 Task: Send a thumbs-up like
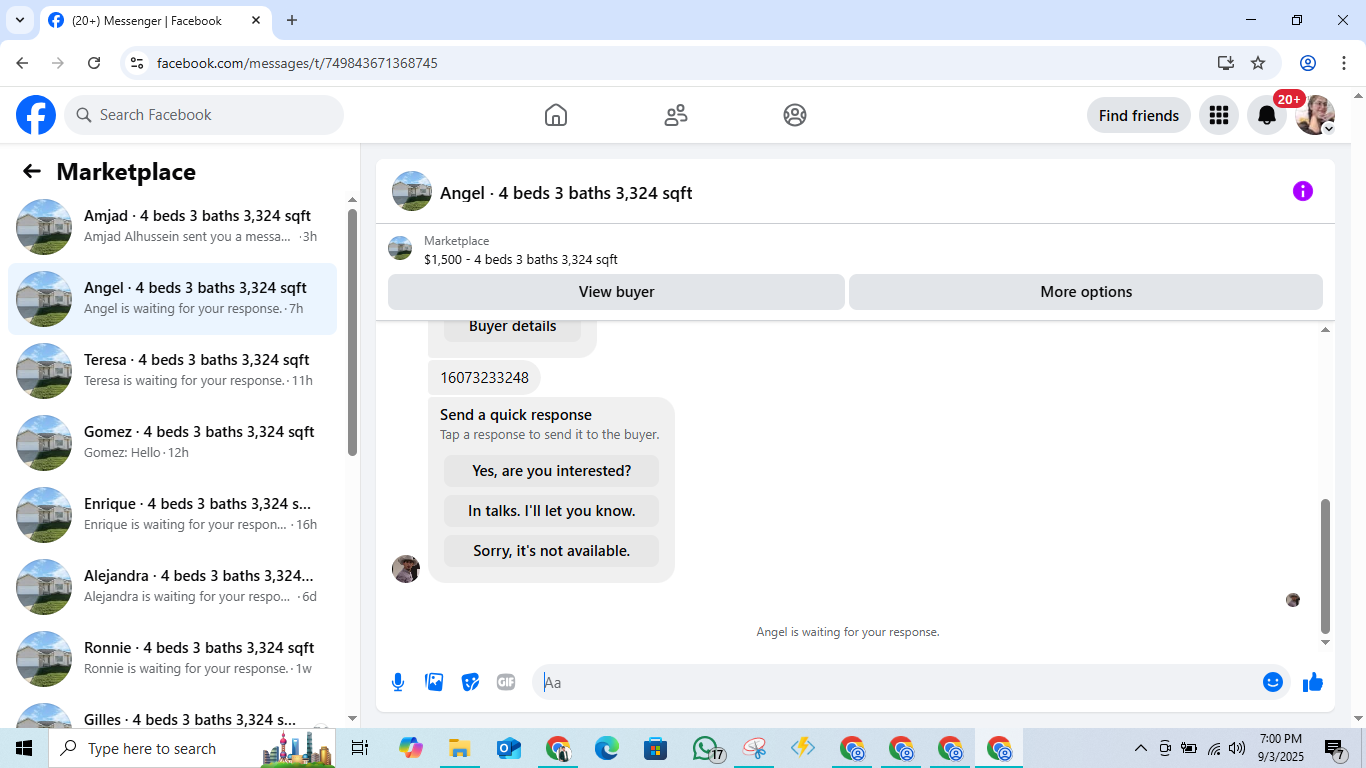1313,682
